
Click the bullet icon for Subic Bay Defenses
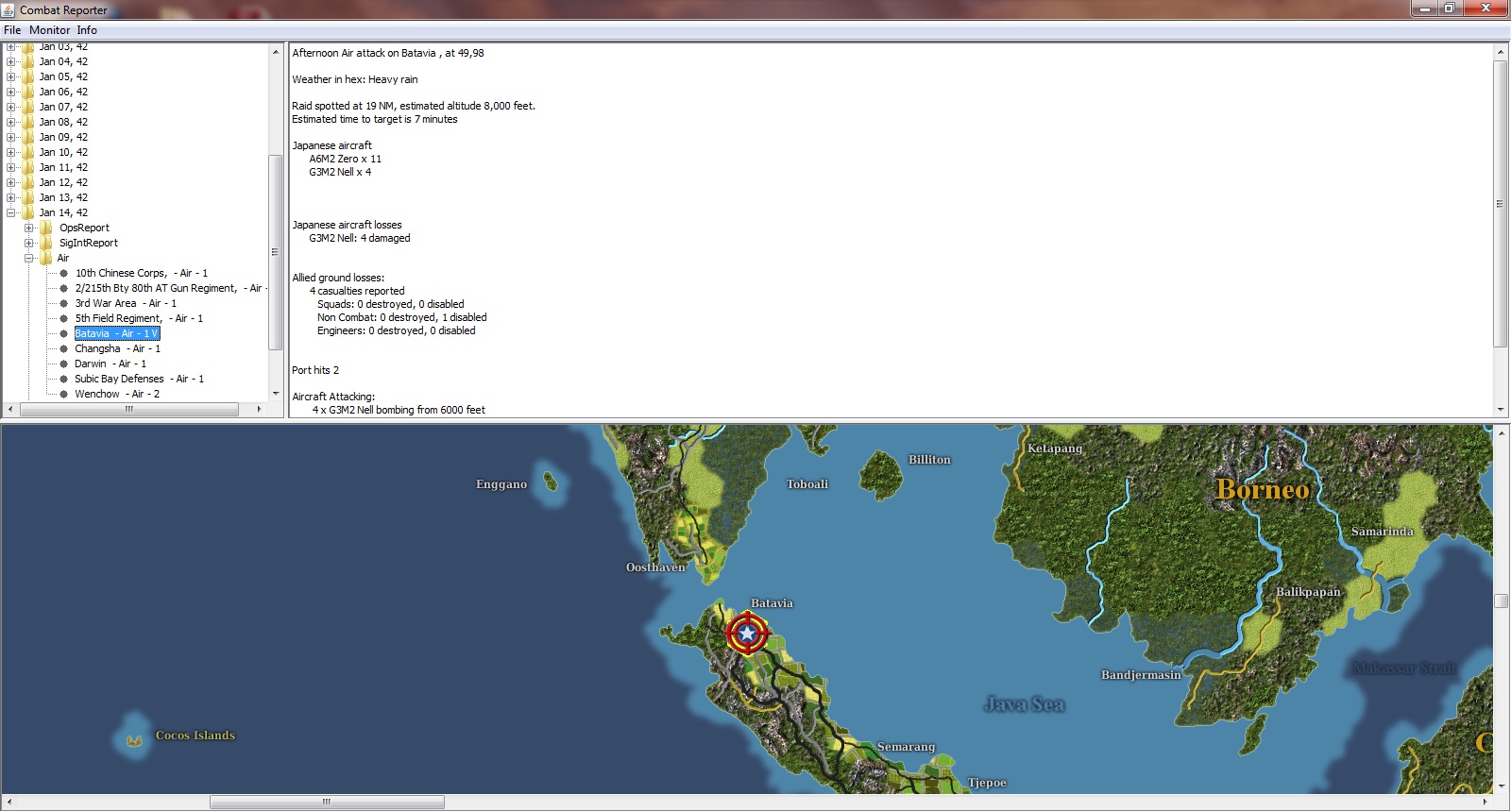tap(64, 379)
